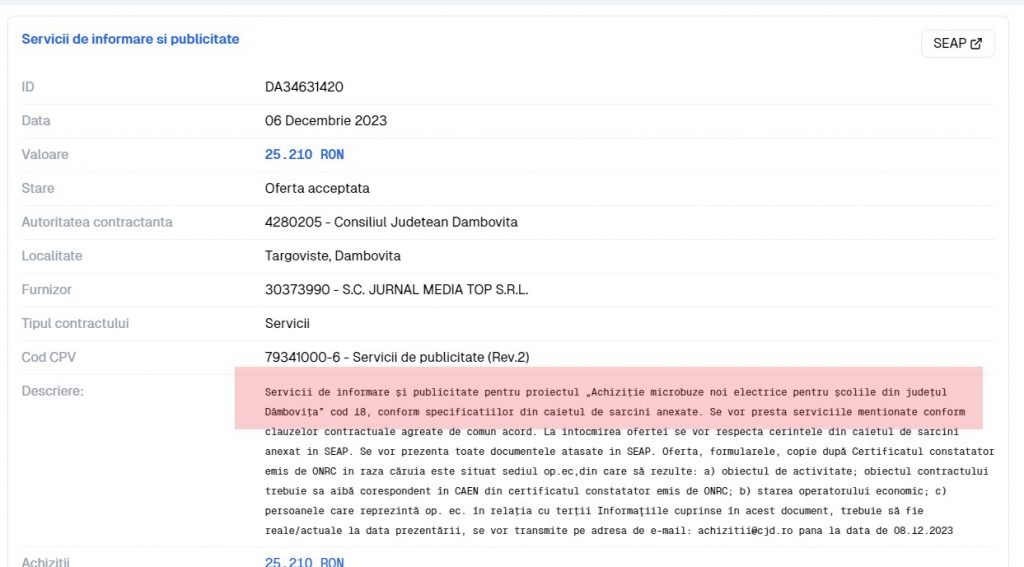
Task: Click the date 06 Decembrie 2023
Action: click(325, 121)
